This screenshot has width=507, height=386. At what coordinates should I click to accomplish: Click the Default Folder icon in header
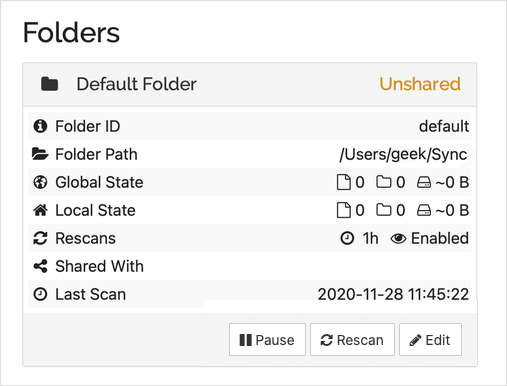click(x=49, y=84)
